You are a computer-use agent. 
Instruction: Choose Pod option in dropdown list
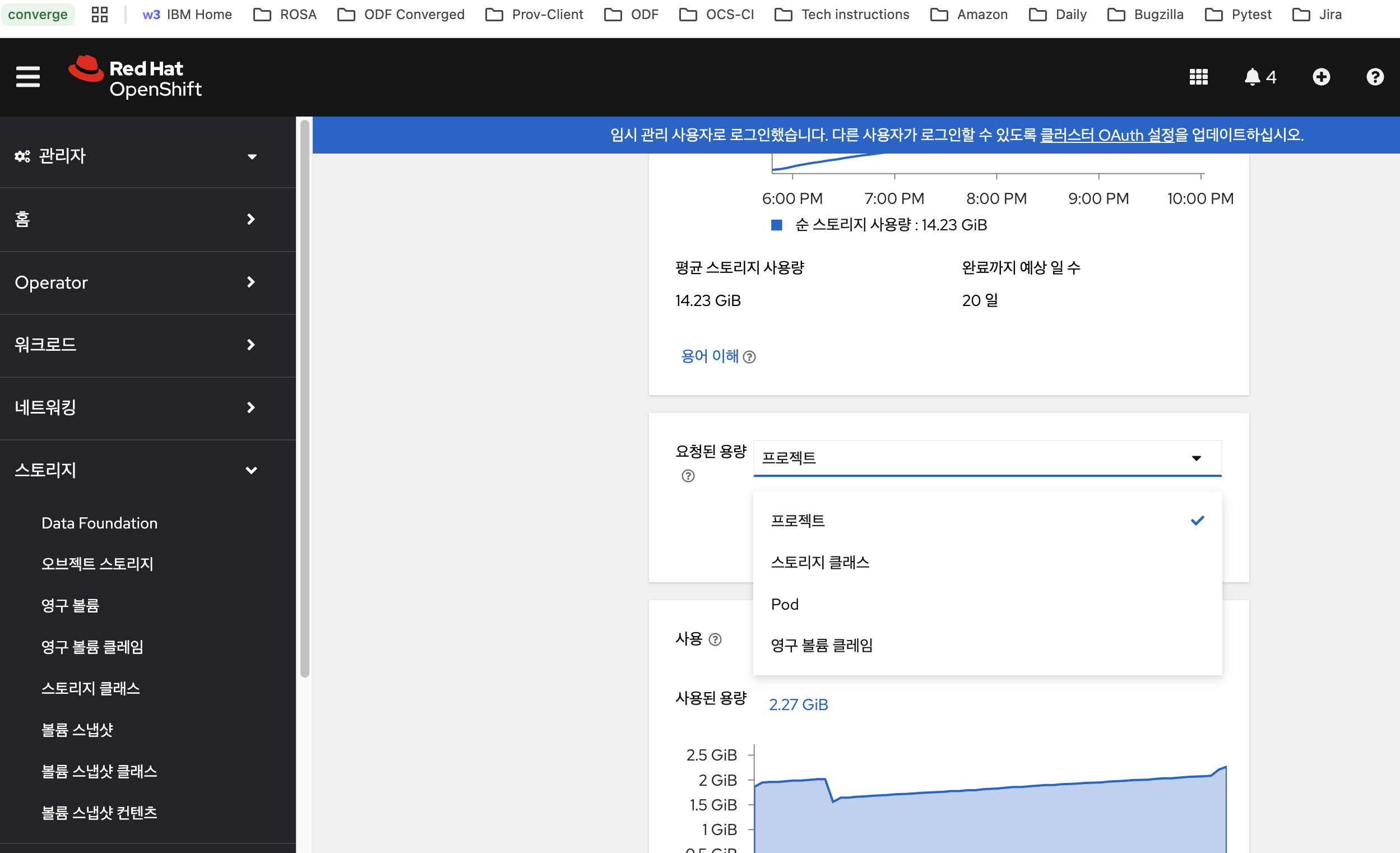point(785,604)
